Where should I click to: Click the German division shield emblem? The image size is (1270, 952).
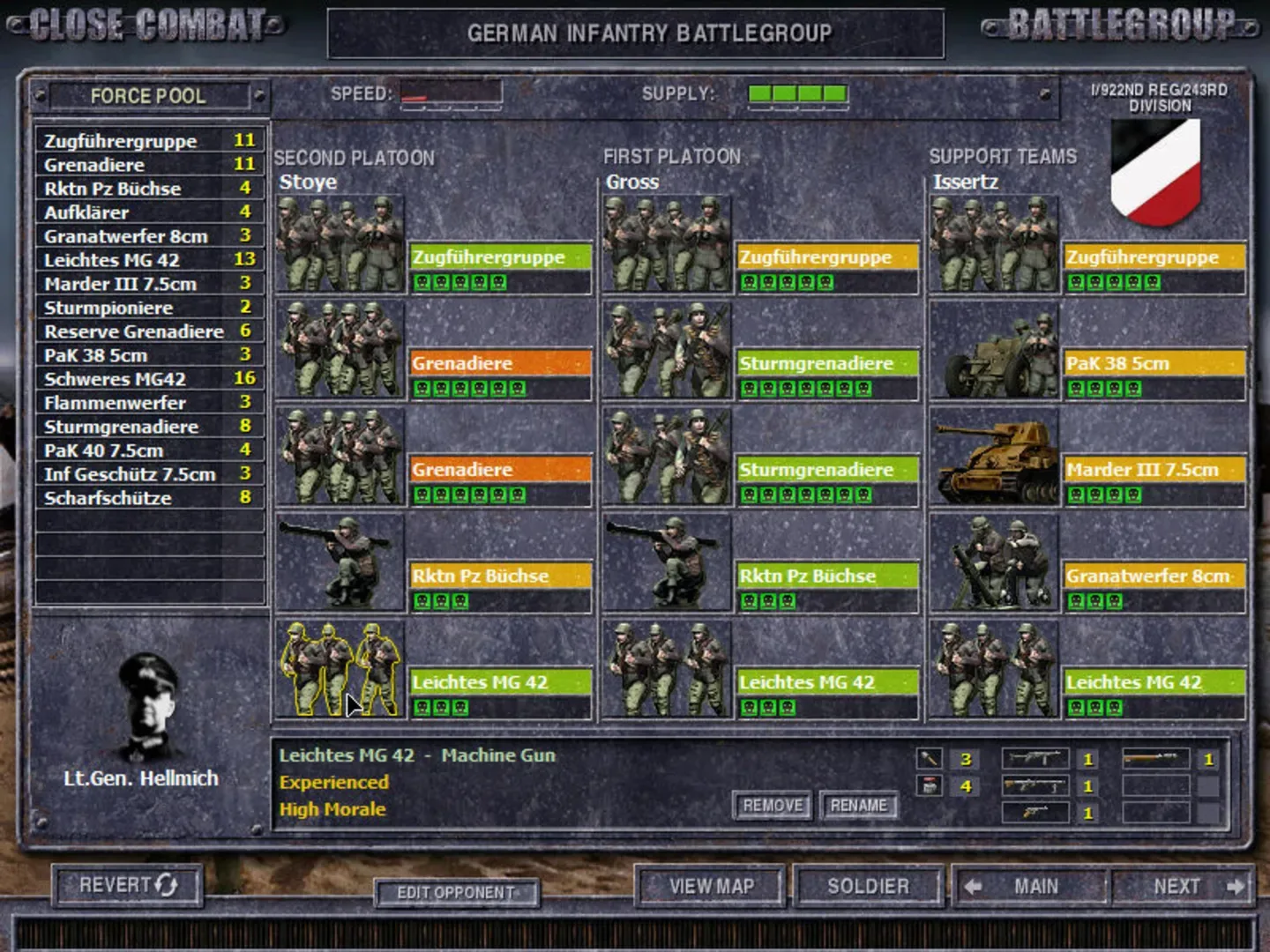pyautogui.click(x=1155, y=170)
